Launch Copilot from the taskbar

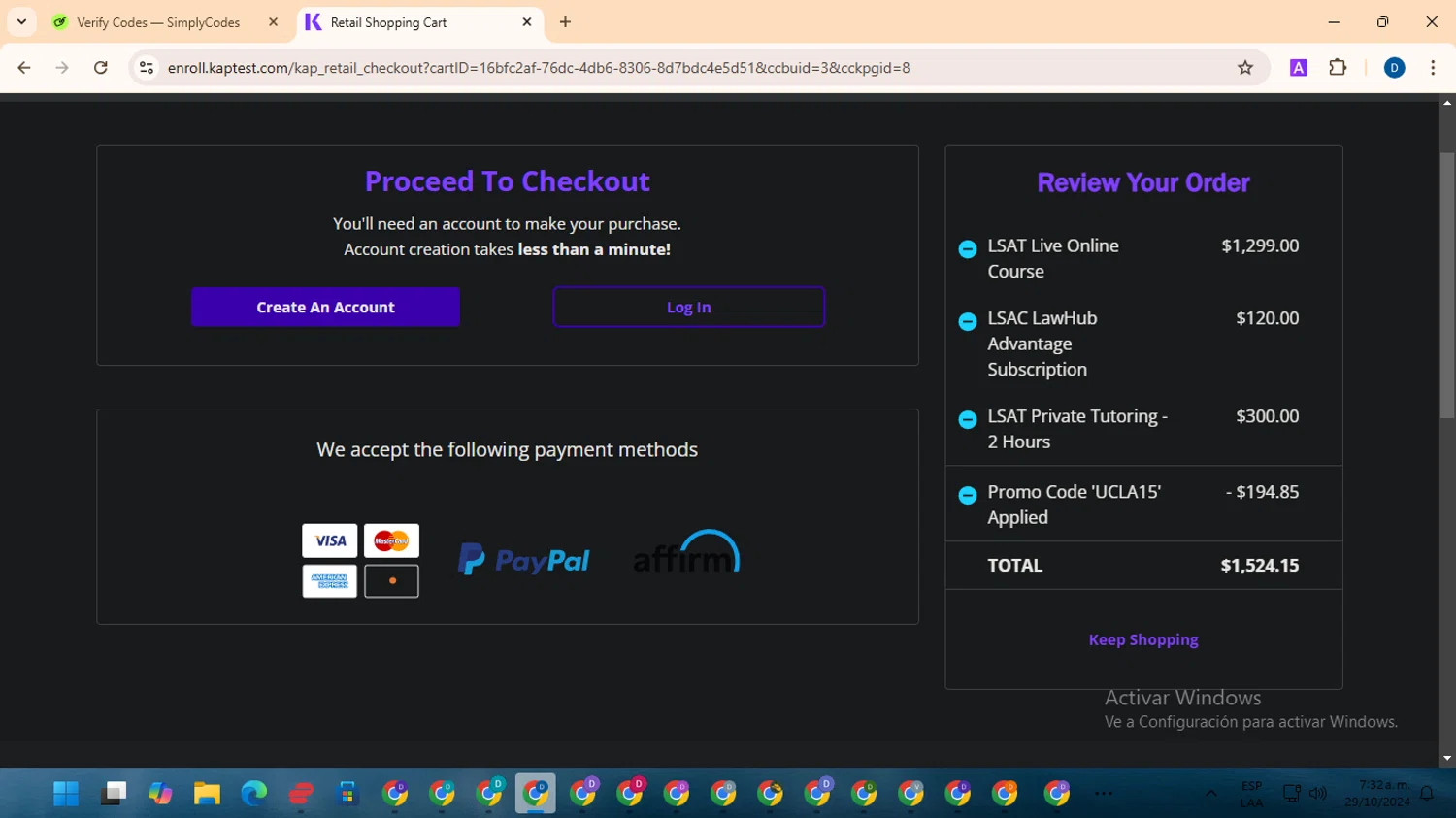(x=160, y=794)
